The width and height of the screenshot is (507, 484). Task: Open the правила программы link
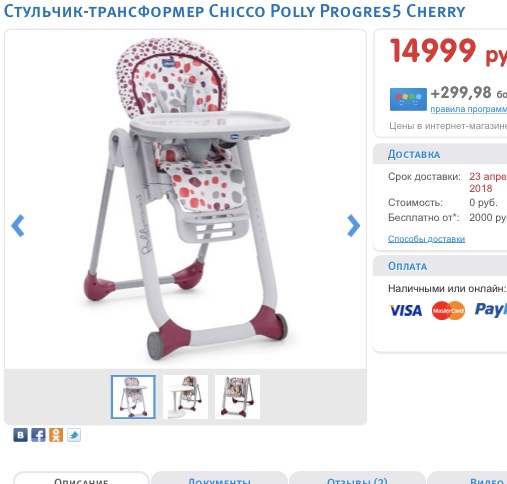pyautogui.click(x=469, y=109)
